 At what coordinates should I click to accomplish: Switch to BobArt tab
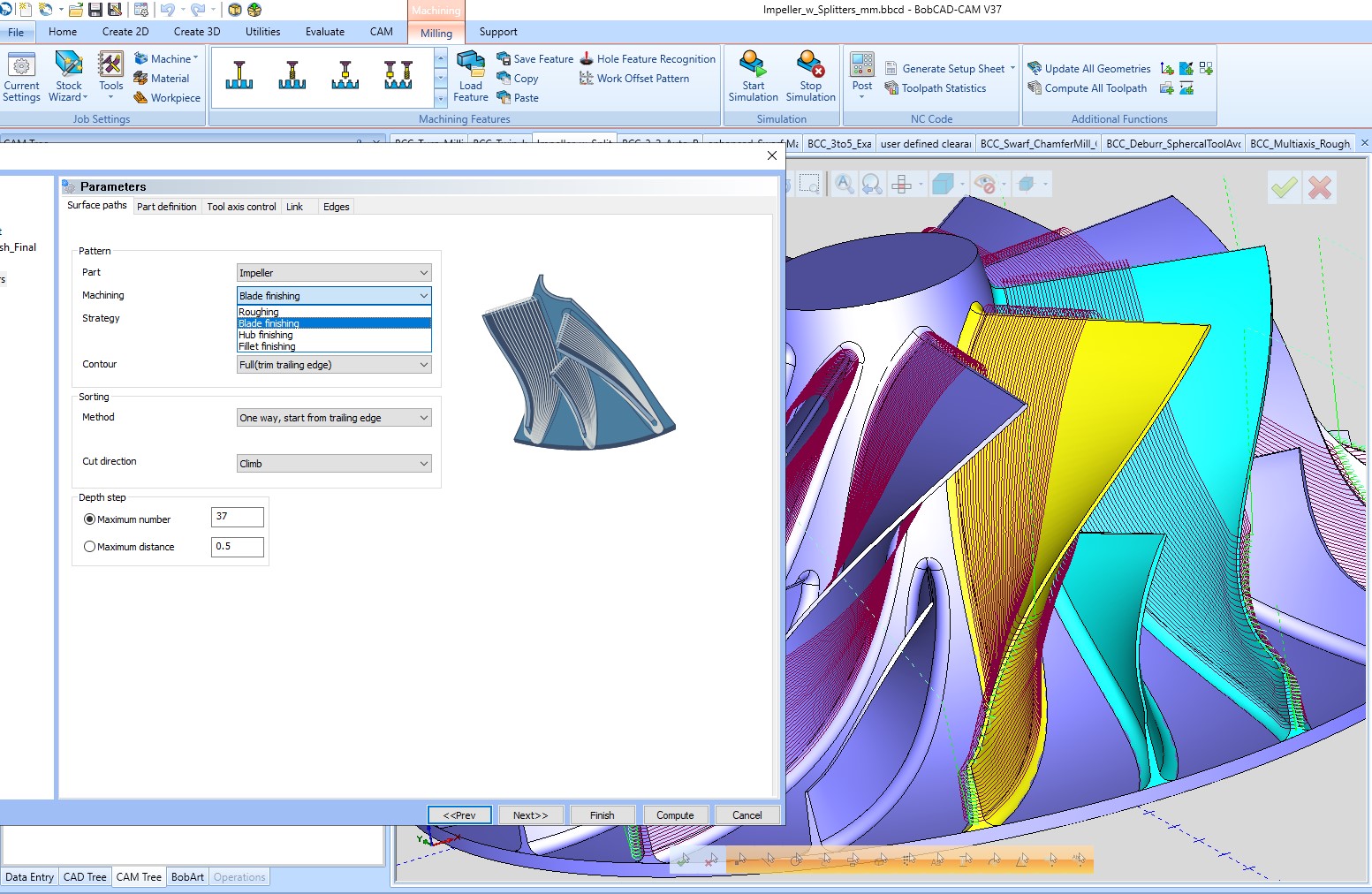187,877
